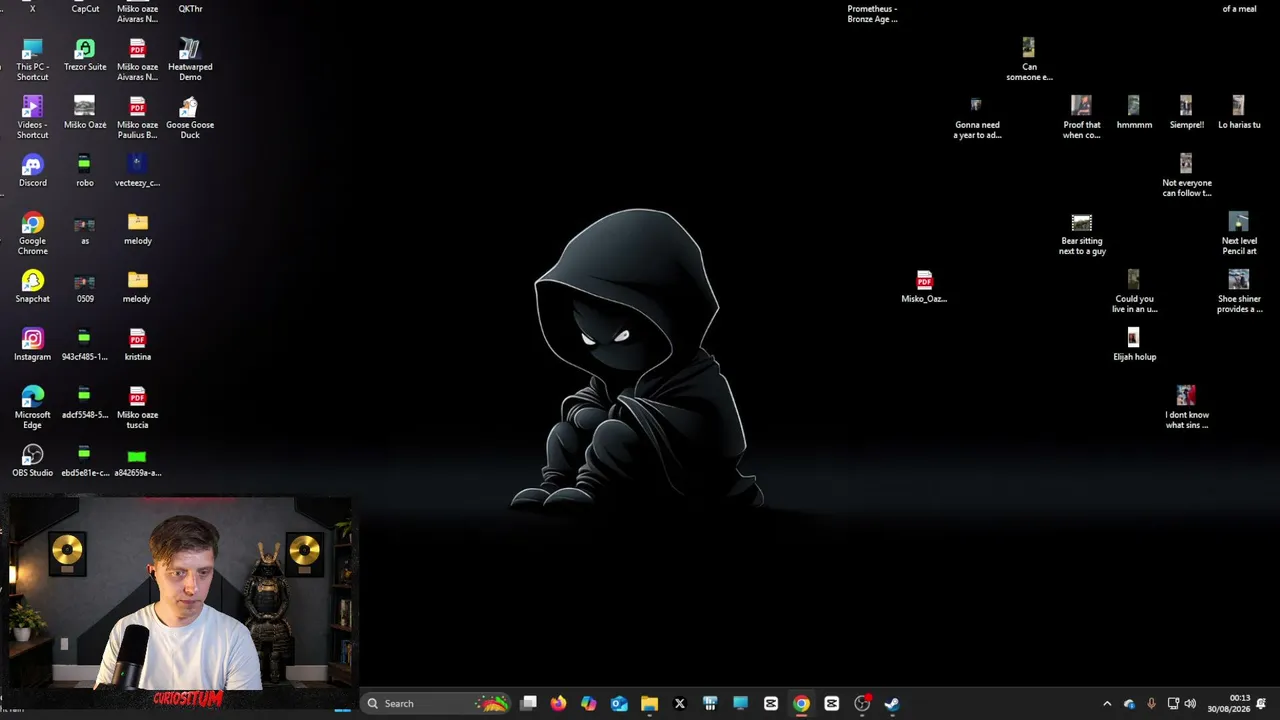Select the Proof that when co... file
This screenshot has height=720, width=1280.
pos(1081,118)
